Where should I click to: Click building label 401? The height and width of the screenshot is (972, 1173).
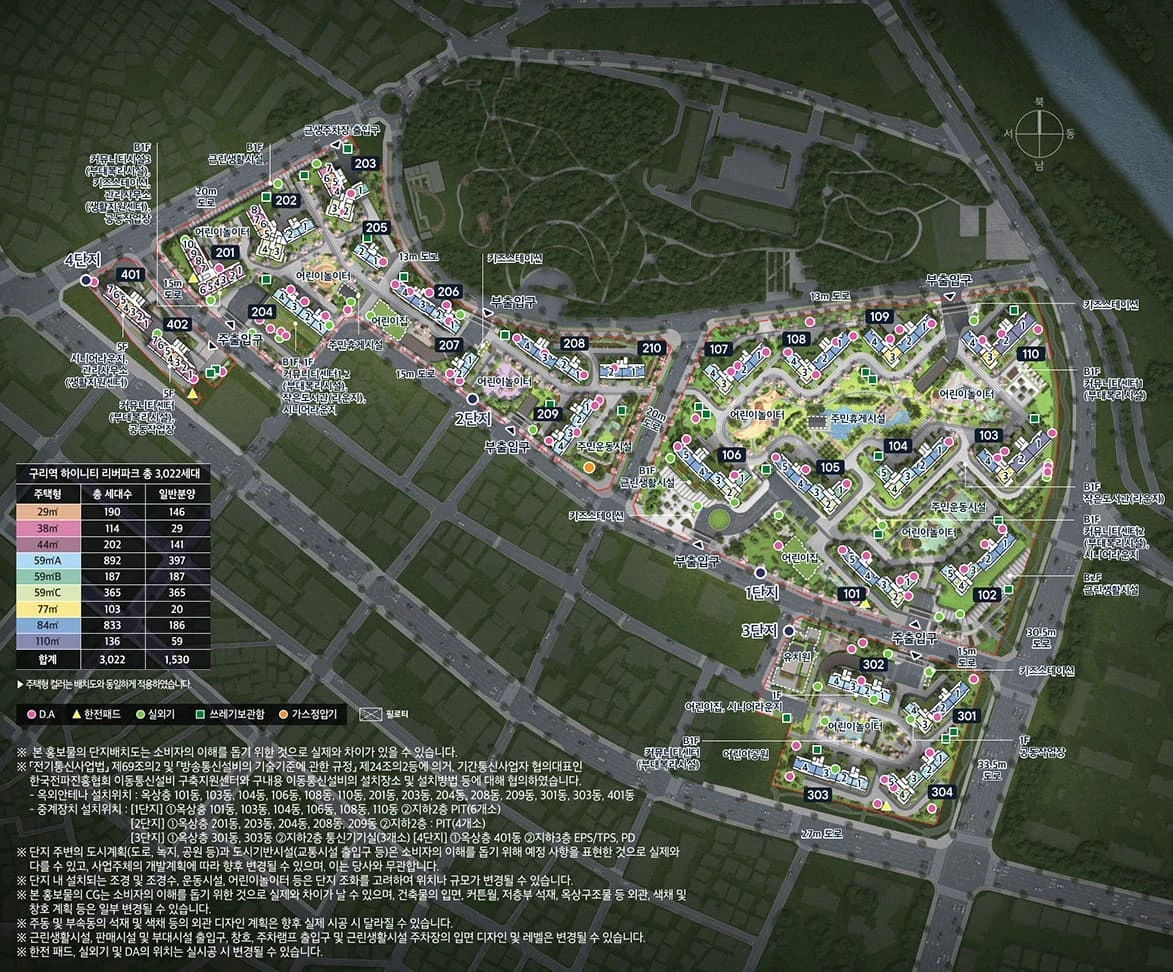pyautogui.click(x=131, y=275)
